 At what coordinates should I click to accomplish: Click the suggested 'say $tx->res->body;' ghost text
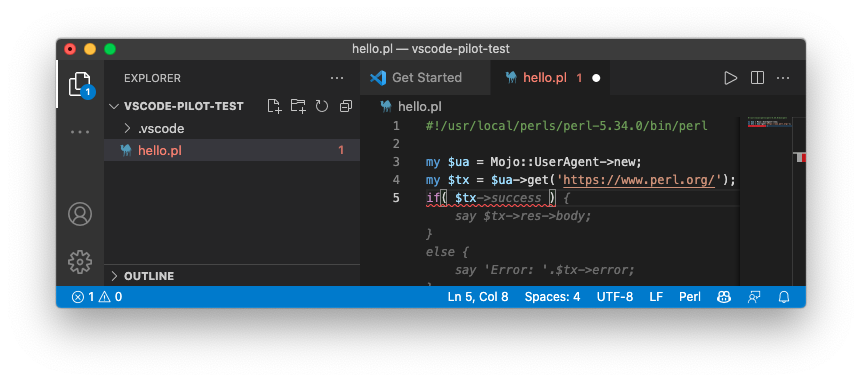tap(523, 216)
